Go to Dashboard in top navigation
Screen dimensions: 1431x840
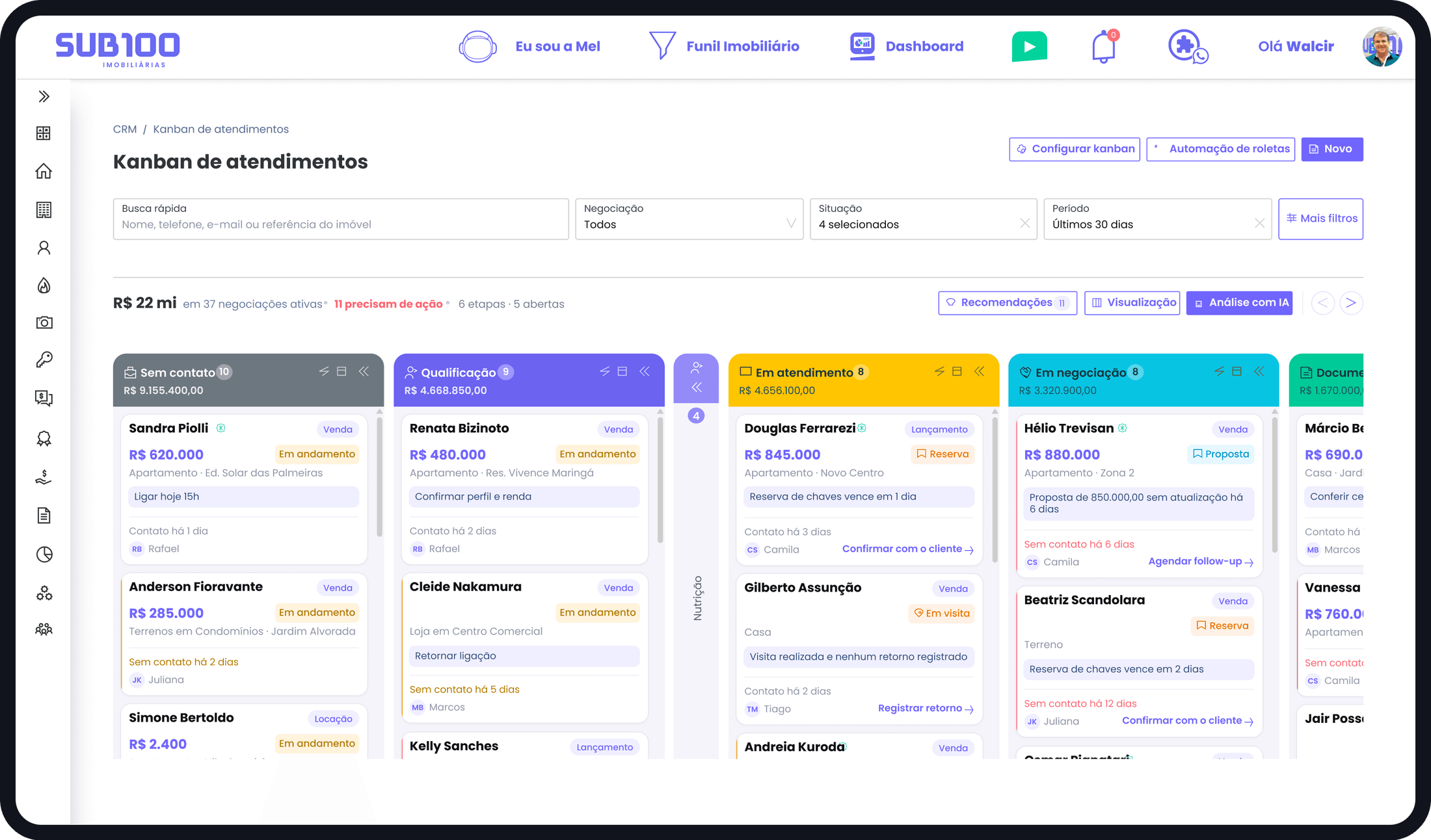[x=906, y=46]
